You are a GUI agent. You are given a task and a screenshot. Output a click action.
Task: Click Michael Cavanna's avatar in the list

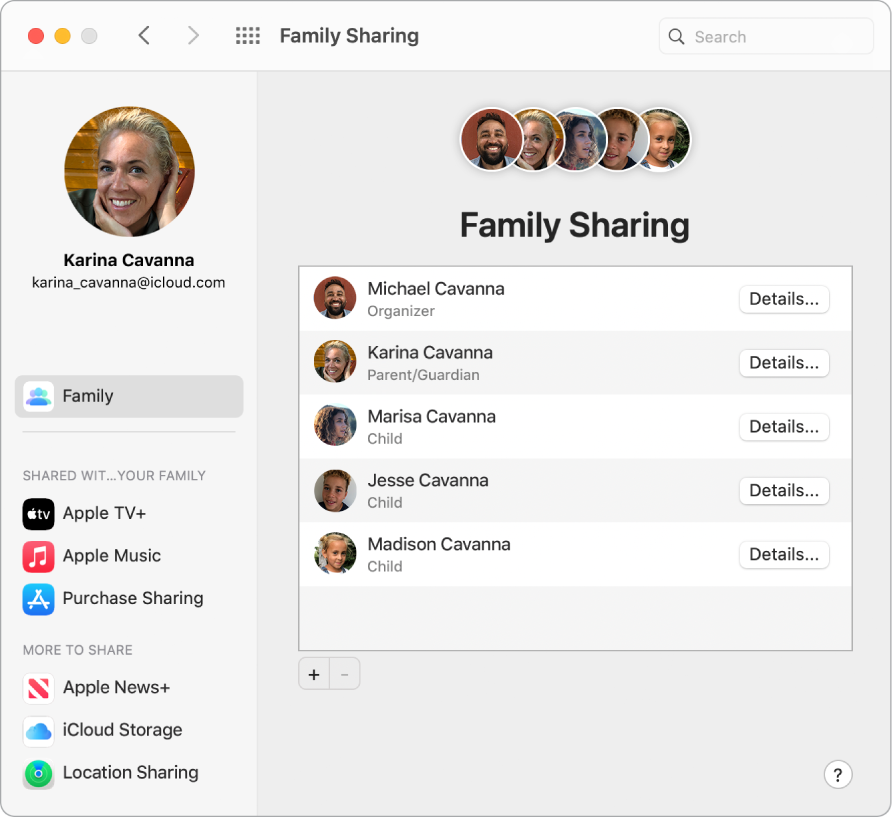pos(335,298)
